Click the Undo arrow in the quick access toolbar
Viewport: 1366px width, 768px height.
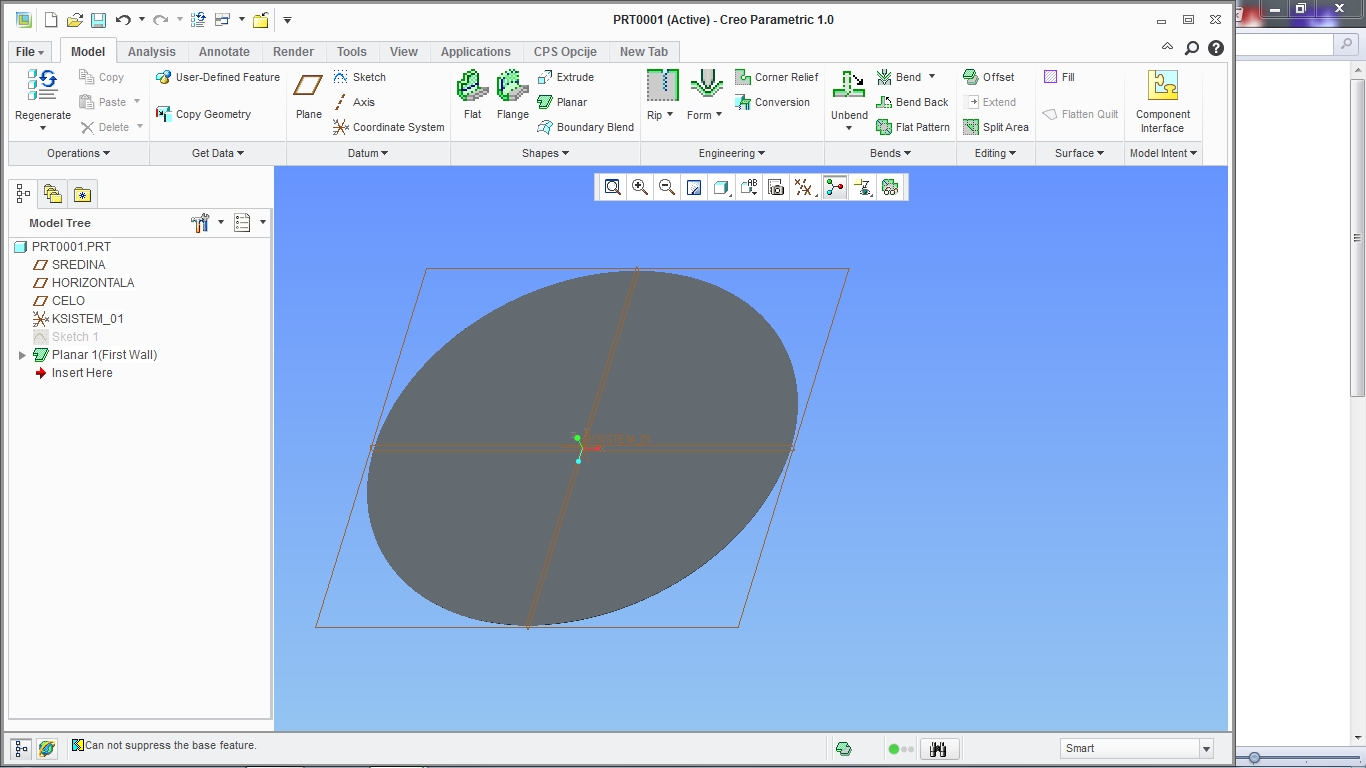coord(123,20)
